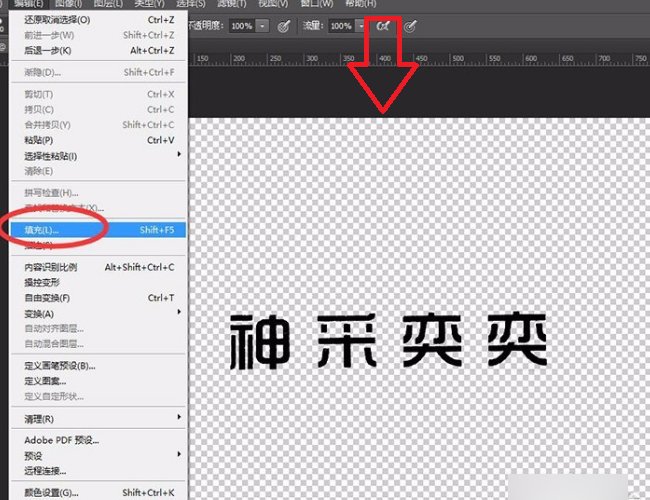650x500 pixels.
Task: Open the 帮助(H) menu in menu bar
Action: pos(361,4)
